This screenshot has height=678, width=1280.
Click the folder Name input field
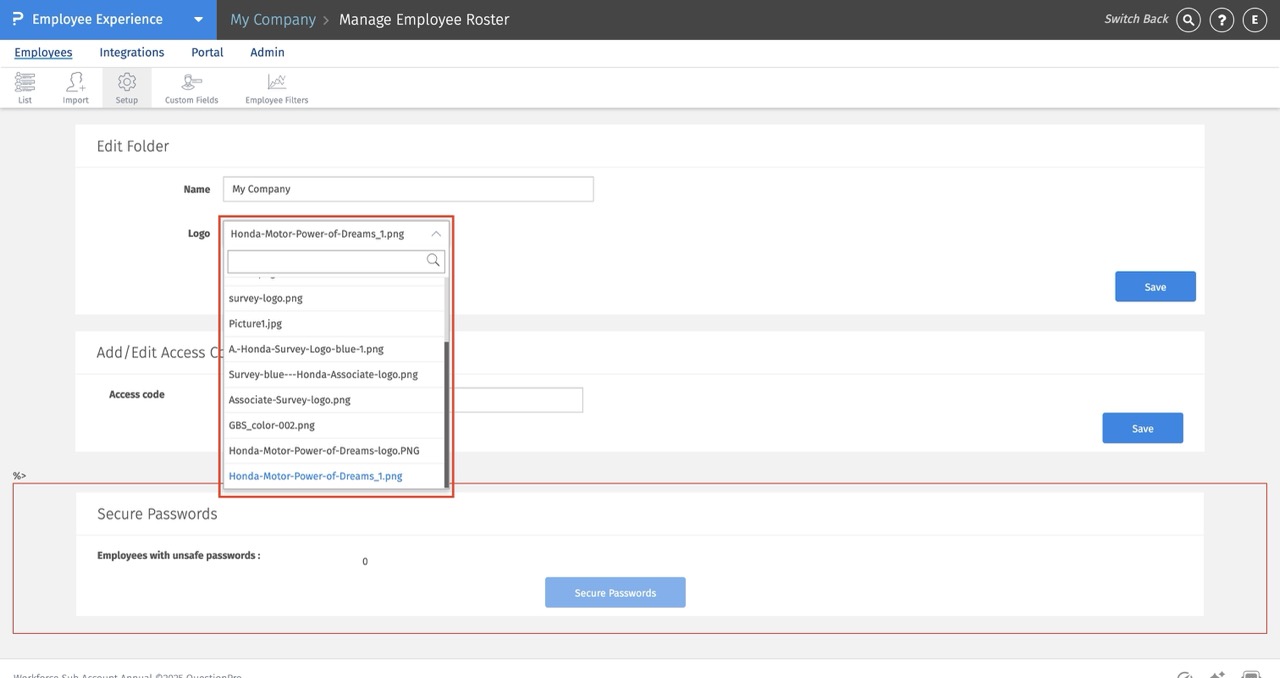coord(408,189)
